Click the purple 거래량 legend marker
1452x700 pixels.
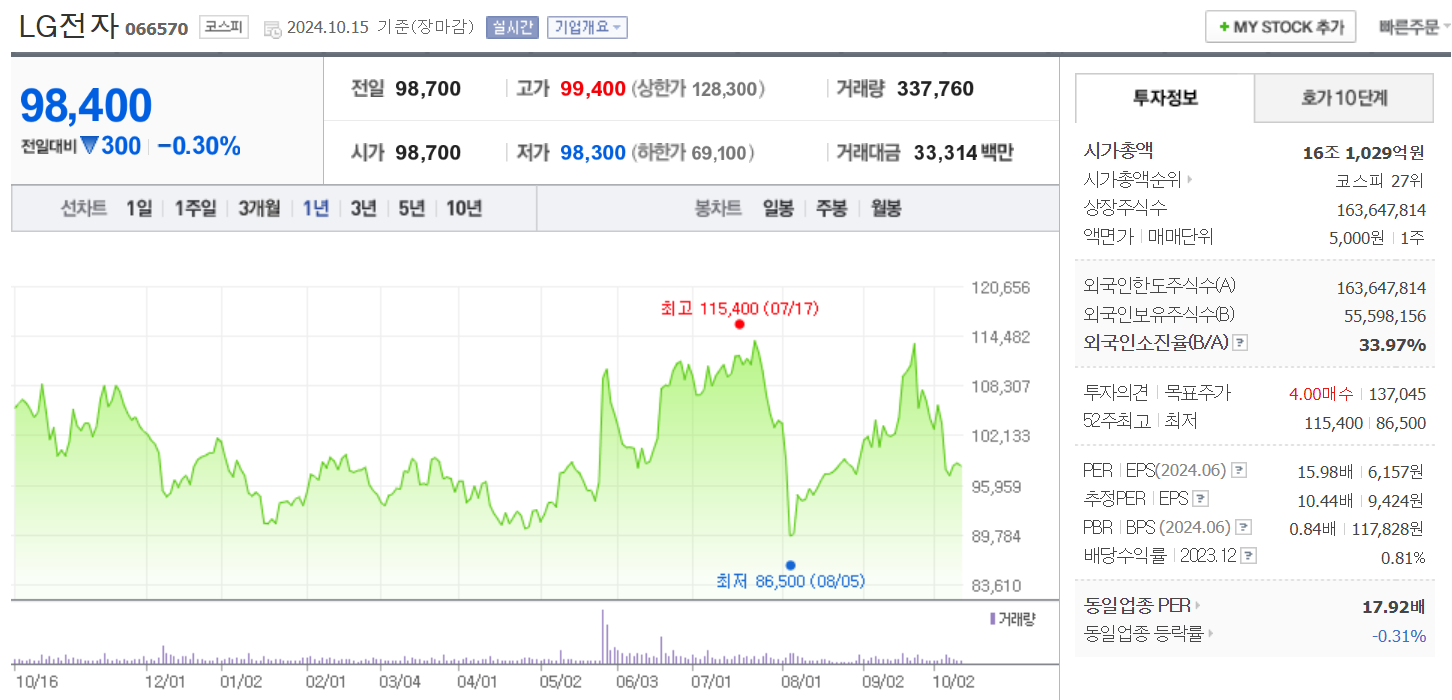992,619
